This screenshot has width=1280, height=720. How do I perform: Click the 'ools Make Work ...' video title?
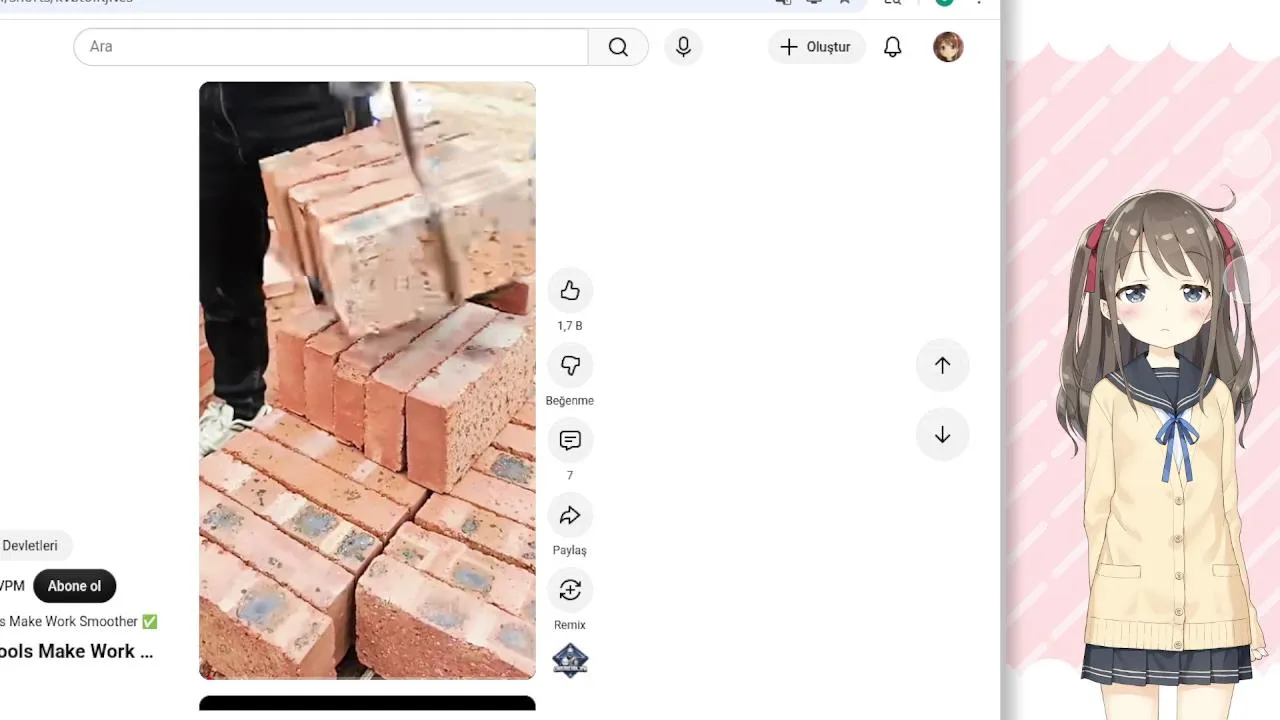point(76,652)
